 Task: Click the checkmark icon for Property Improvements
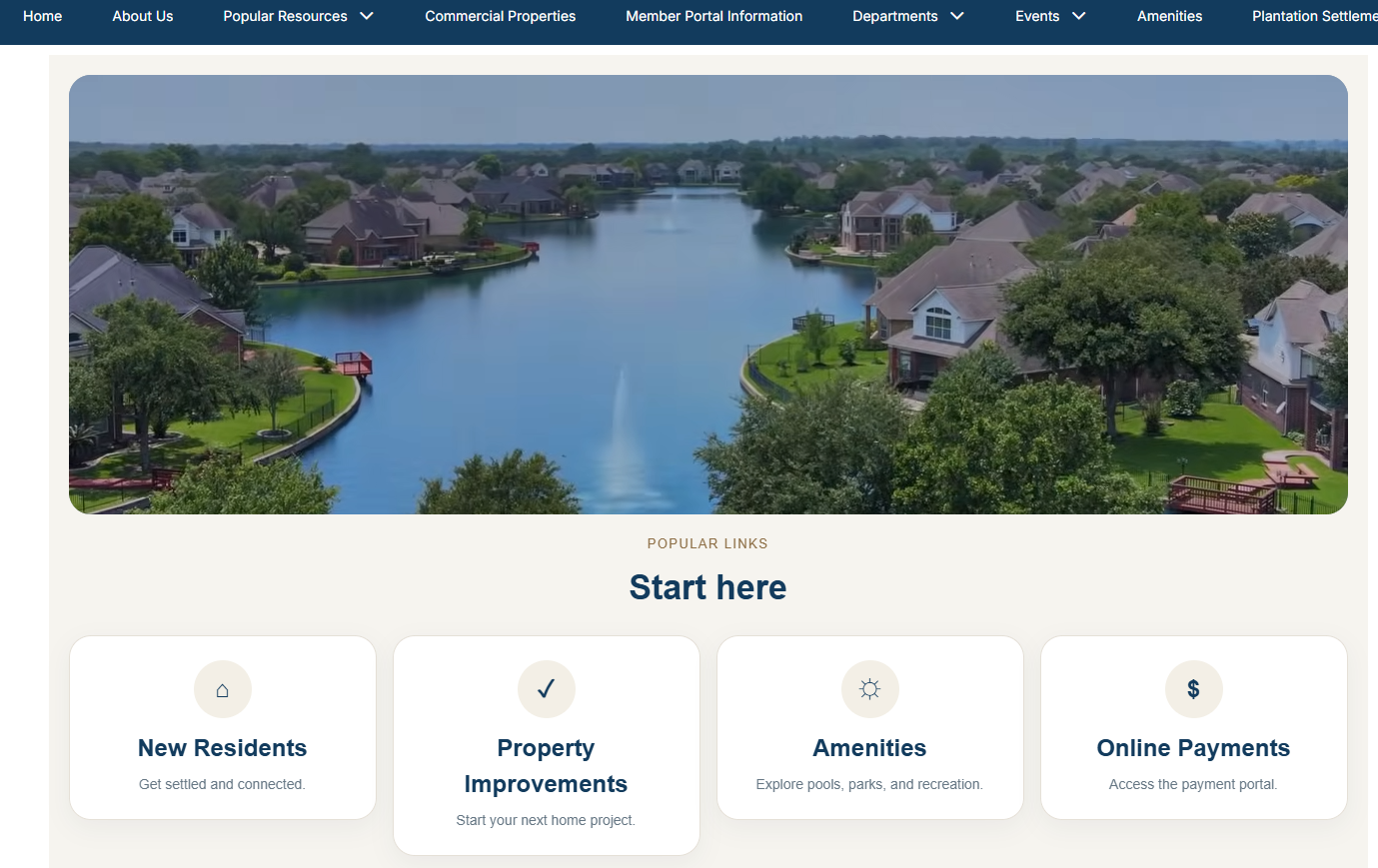(547, 689)
